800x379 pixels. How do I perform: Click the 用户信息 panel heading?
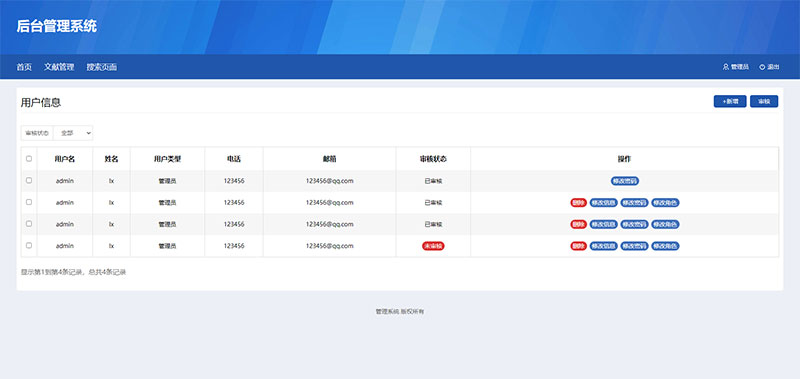point(41,103)
